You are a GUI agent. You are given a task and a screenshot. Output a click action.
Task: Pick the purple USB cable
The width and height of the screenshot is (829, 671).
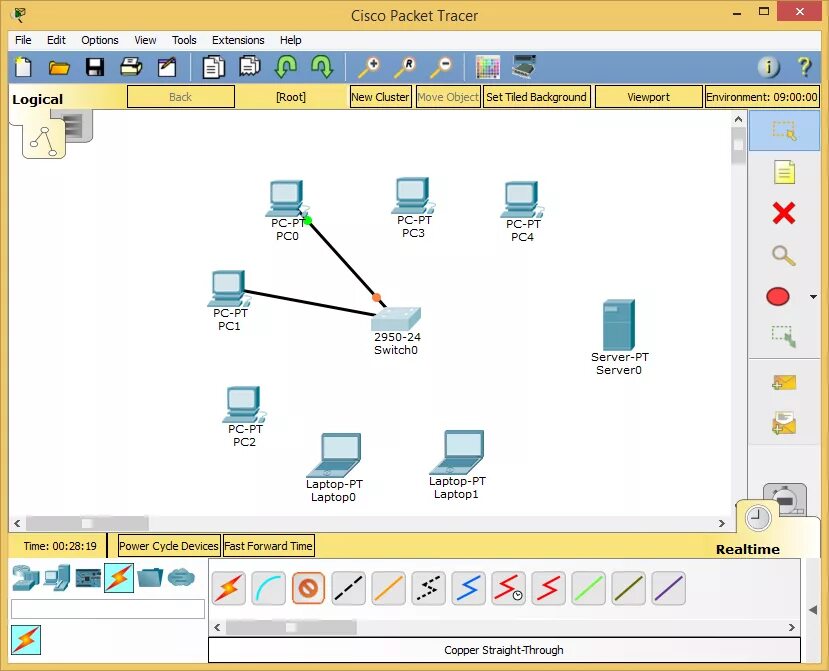[x=668, y=588]
